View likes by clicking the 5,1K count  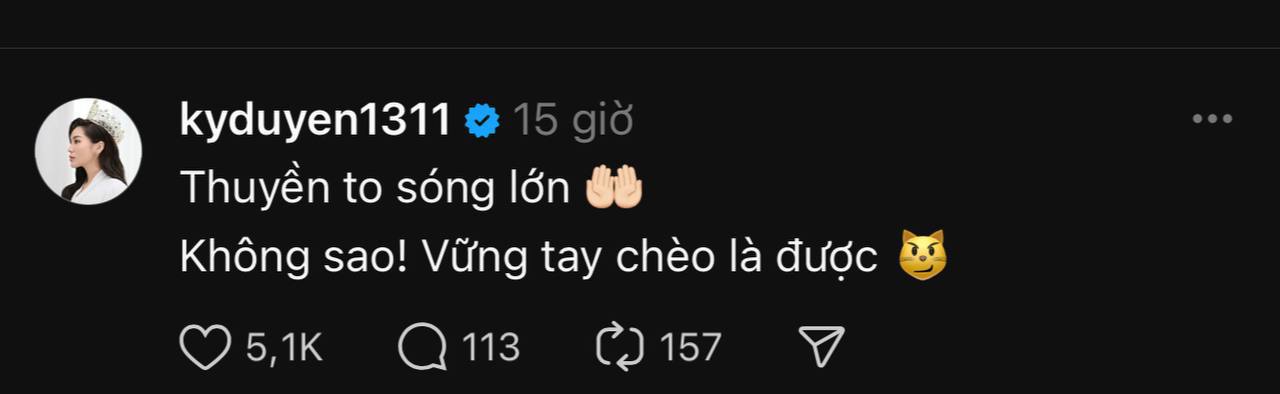(x=284, y=347)
